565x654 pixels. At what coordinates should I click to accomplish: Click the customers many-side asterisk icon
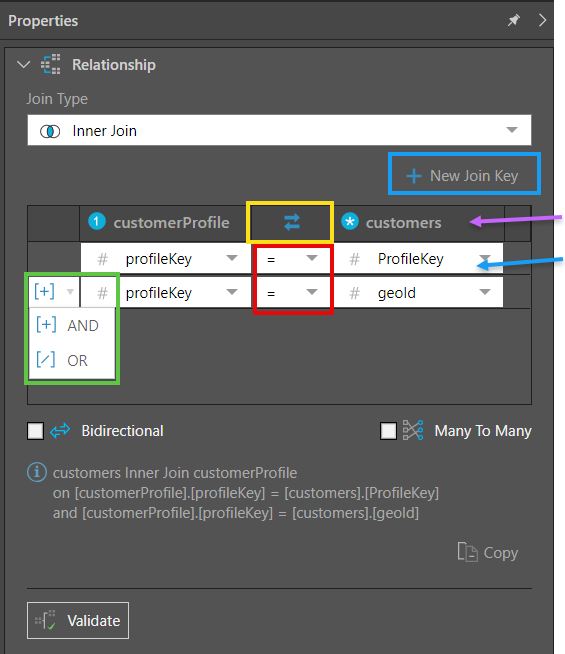350,221
